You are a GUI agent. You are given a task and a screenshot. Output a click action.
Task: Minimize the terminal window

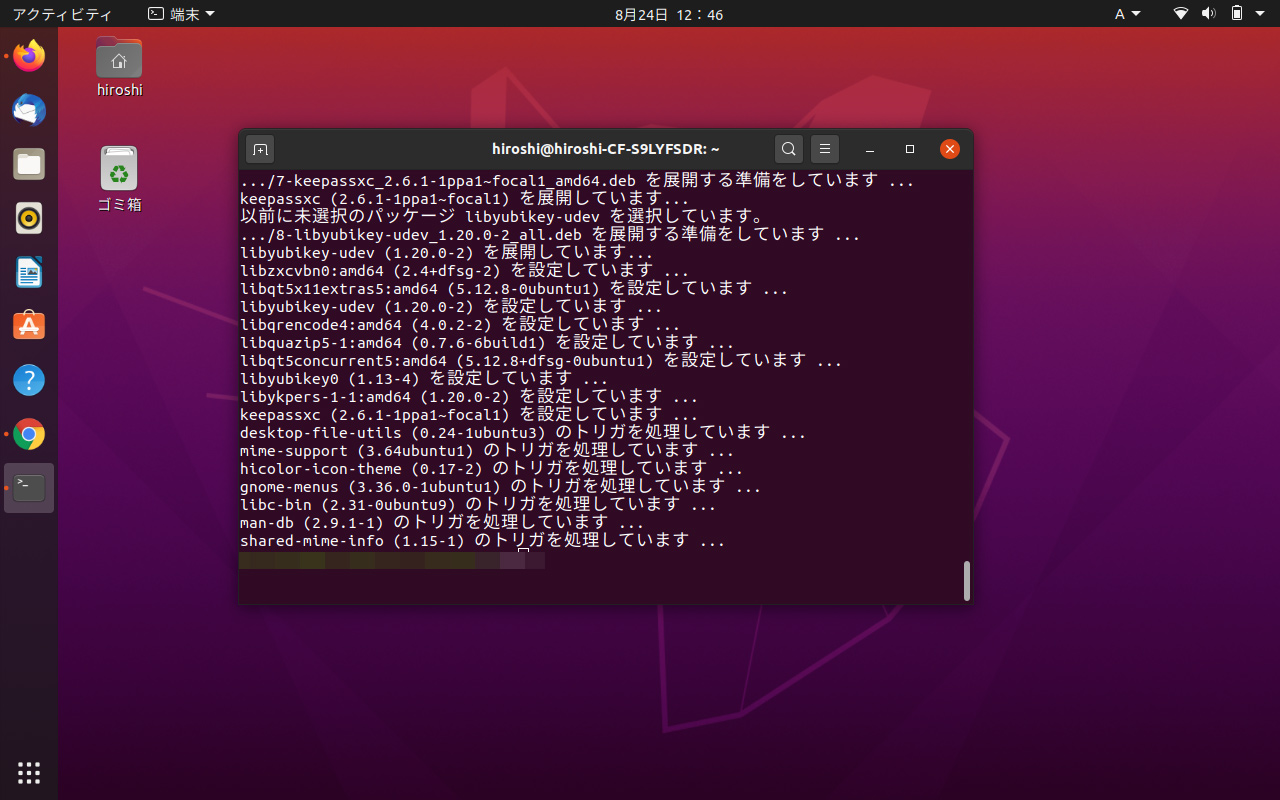[x=870, y=149]
